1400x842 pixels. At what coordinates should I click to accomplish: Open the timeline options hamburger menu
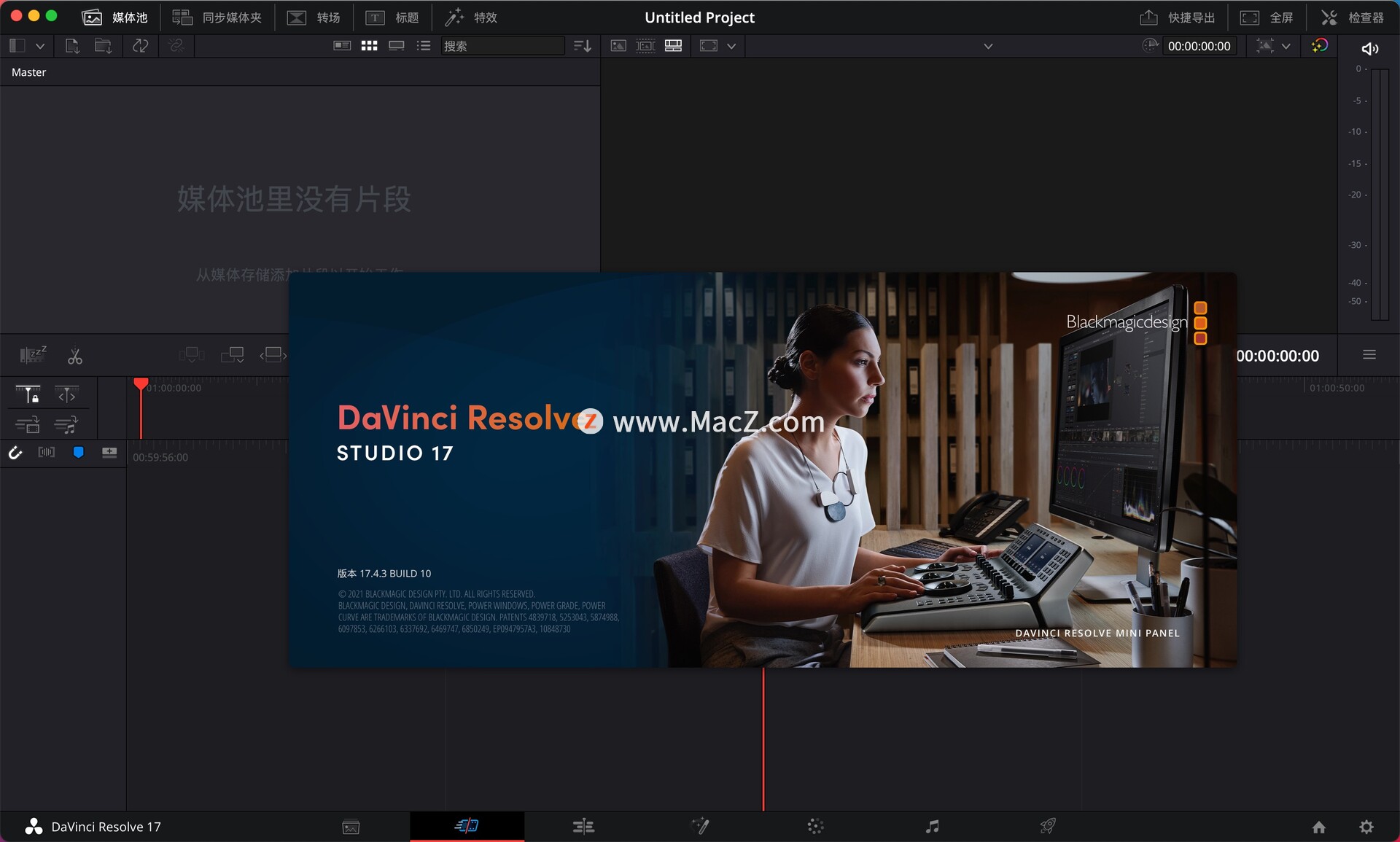pos(1369,354)
